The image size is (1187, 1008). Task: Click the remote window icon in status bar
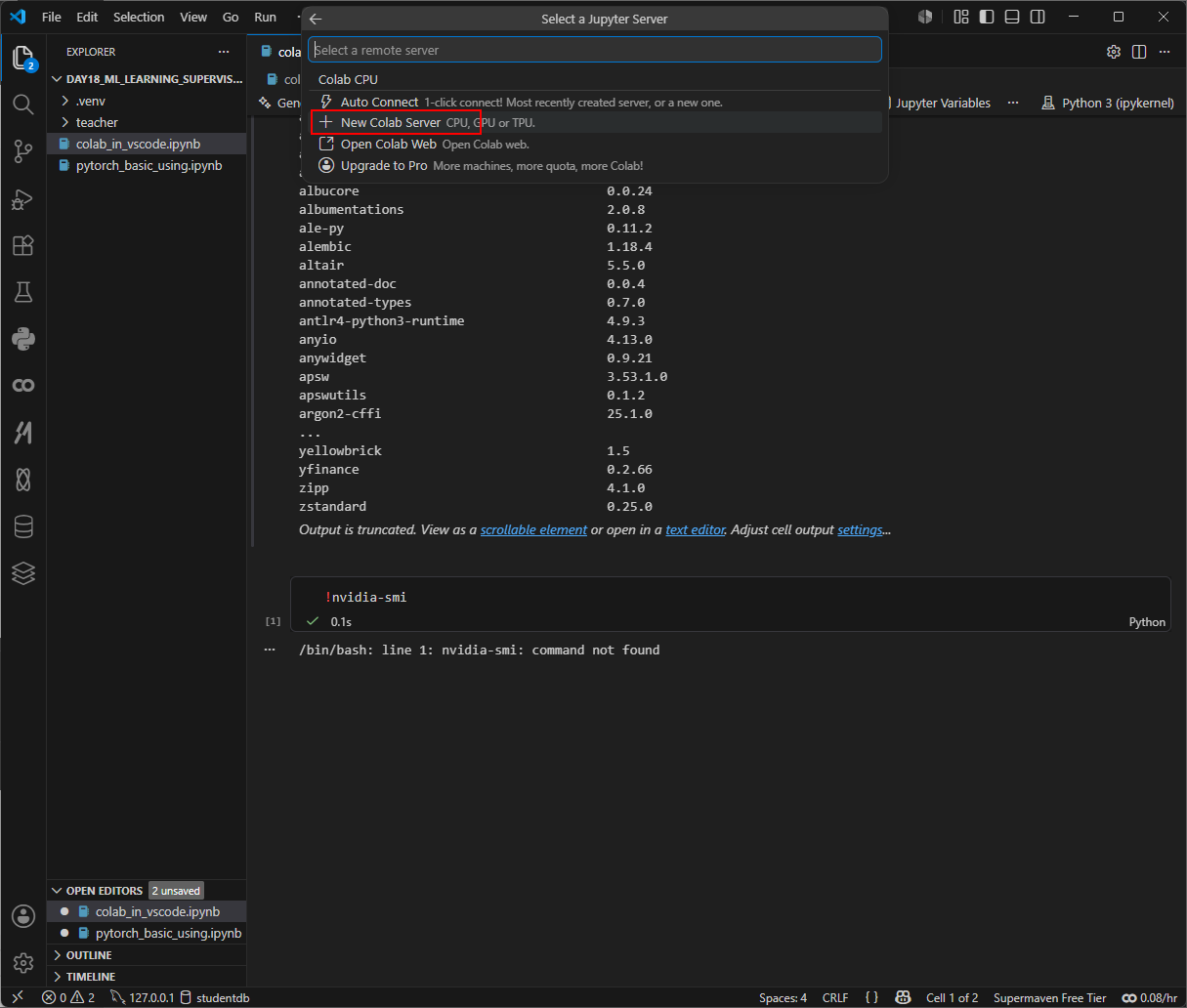17,997
